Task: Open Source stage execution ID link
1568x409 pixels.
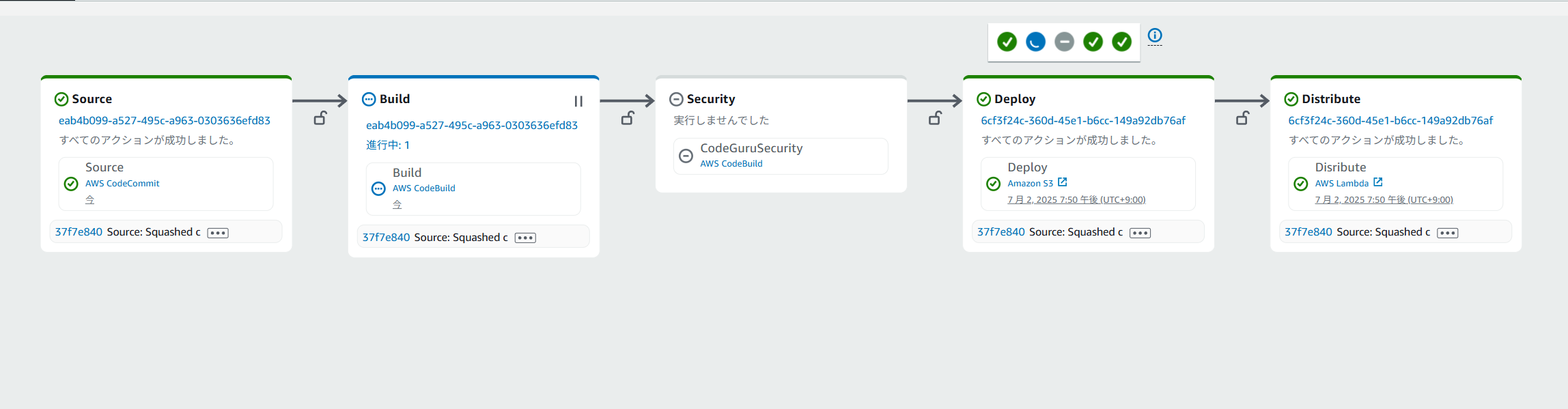Action: point(165,120)
